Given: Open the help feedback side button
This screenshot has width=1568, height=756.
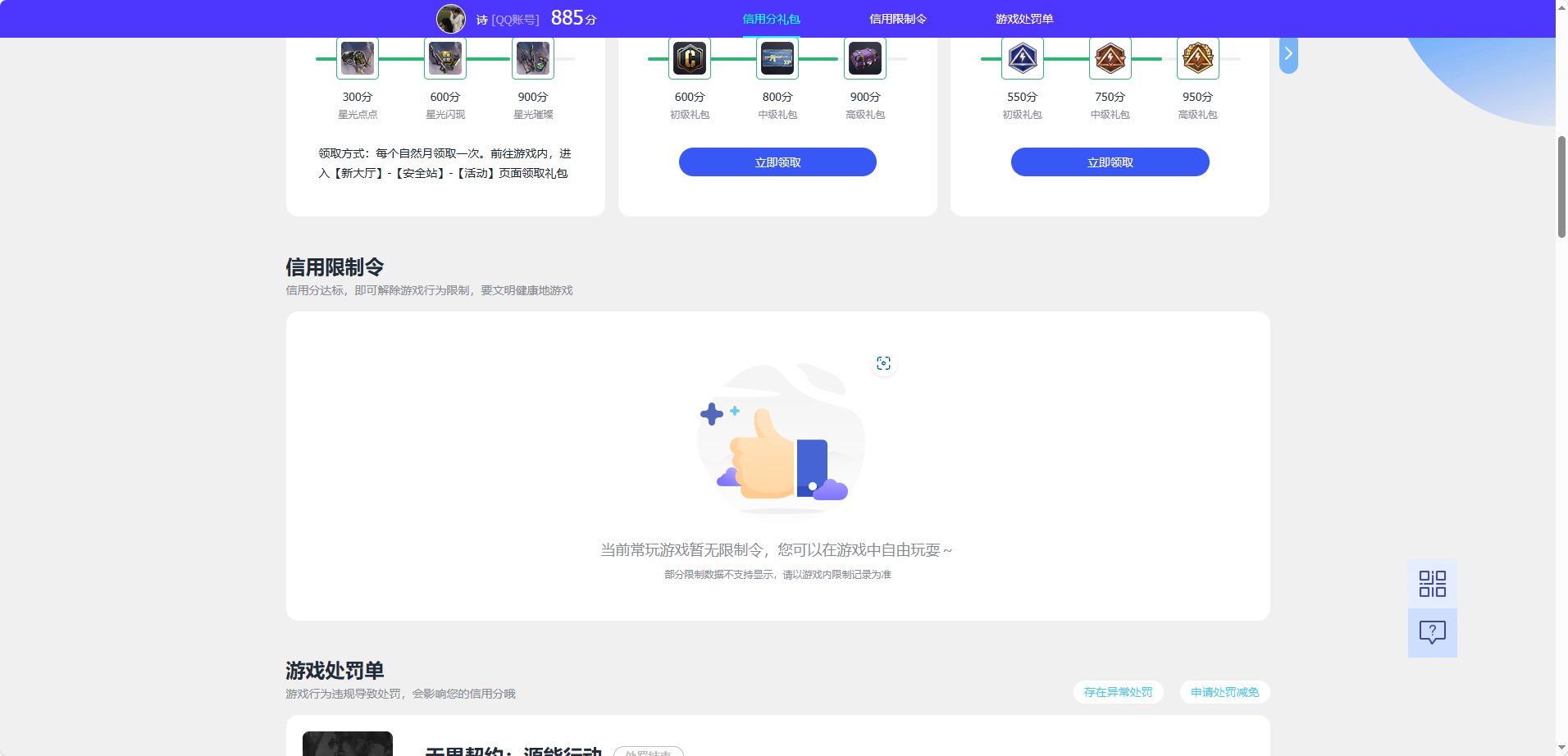Looking at the screenshot, I should tap(1433, 632).
